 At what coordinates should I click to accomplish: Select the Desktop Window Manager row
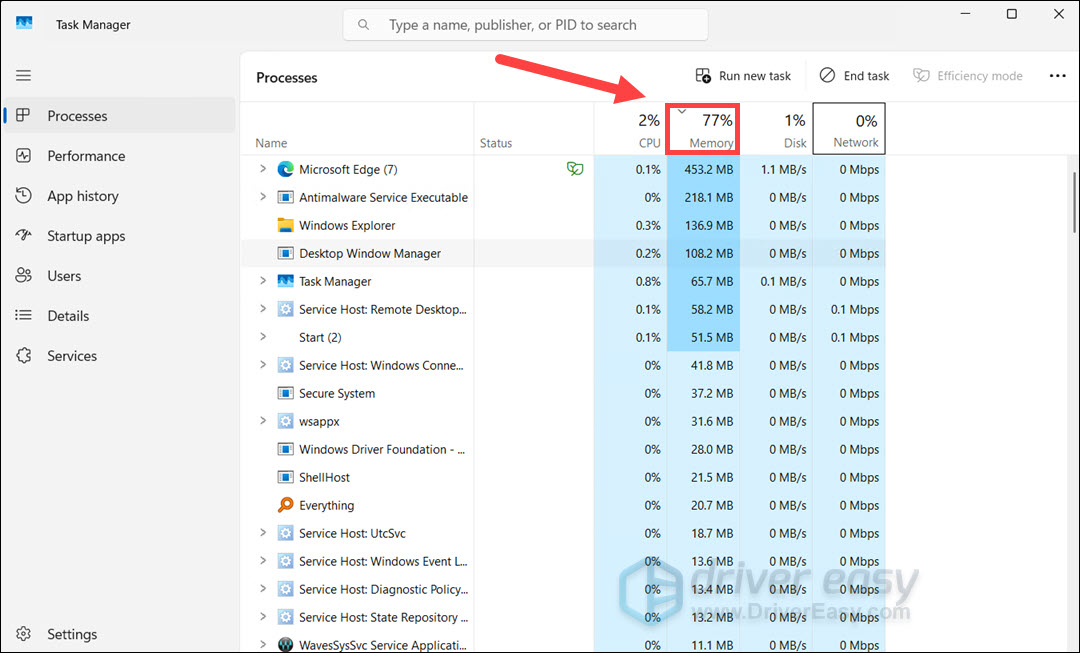[563, 253]
